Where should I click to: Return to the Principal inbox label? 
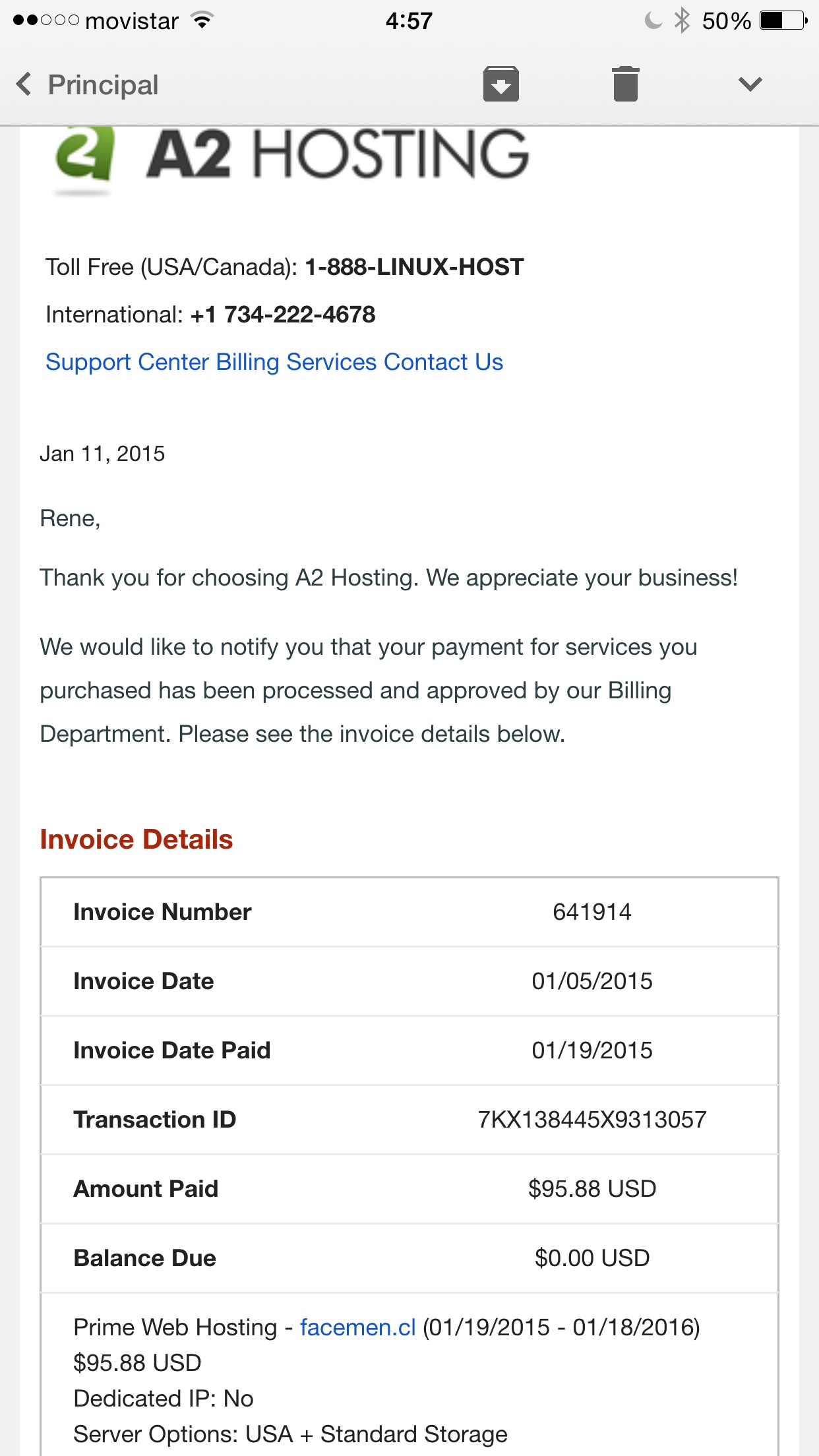point(103,85)
